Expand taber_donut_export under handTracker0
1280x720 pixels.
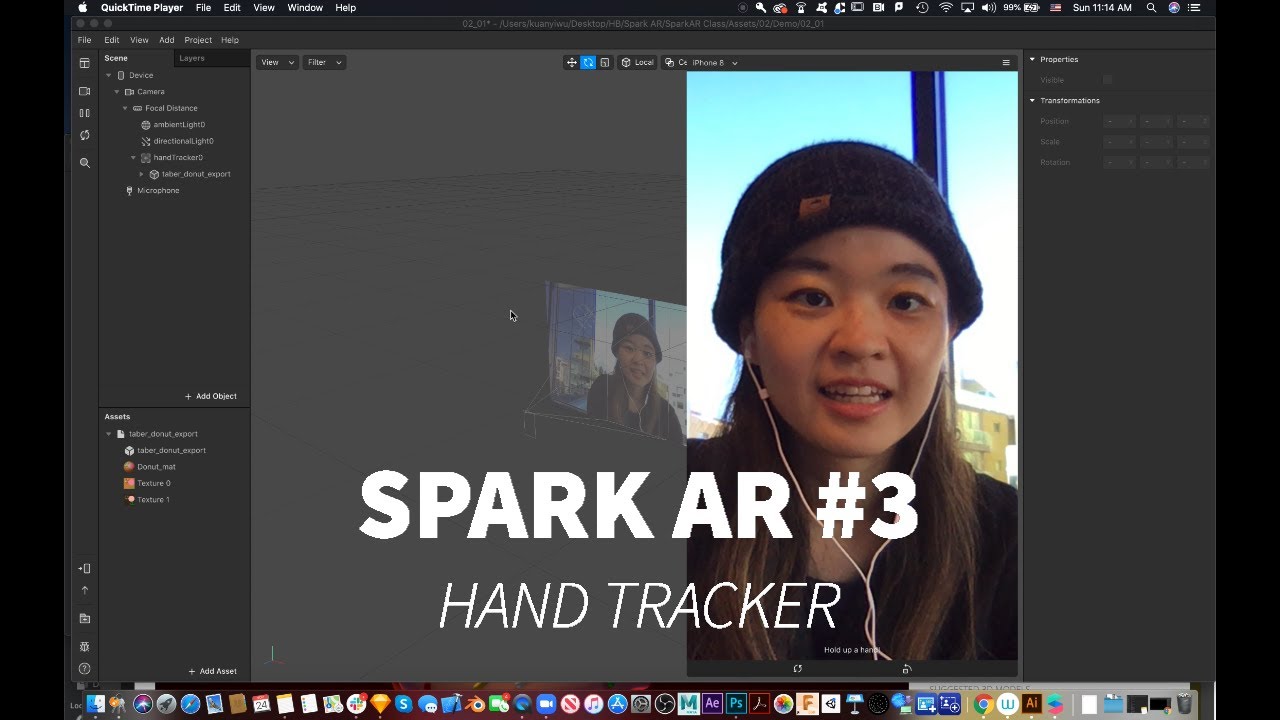(141, 174)
